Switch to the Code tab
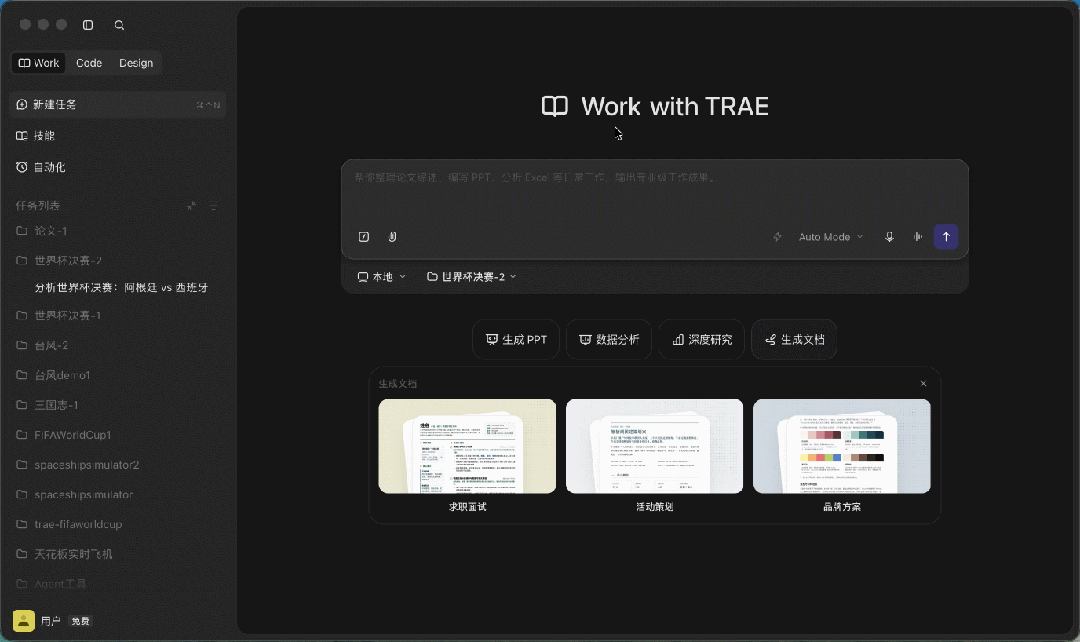 [89, 63]
